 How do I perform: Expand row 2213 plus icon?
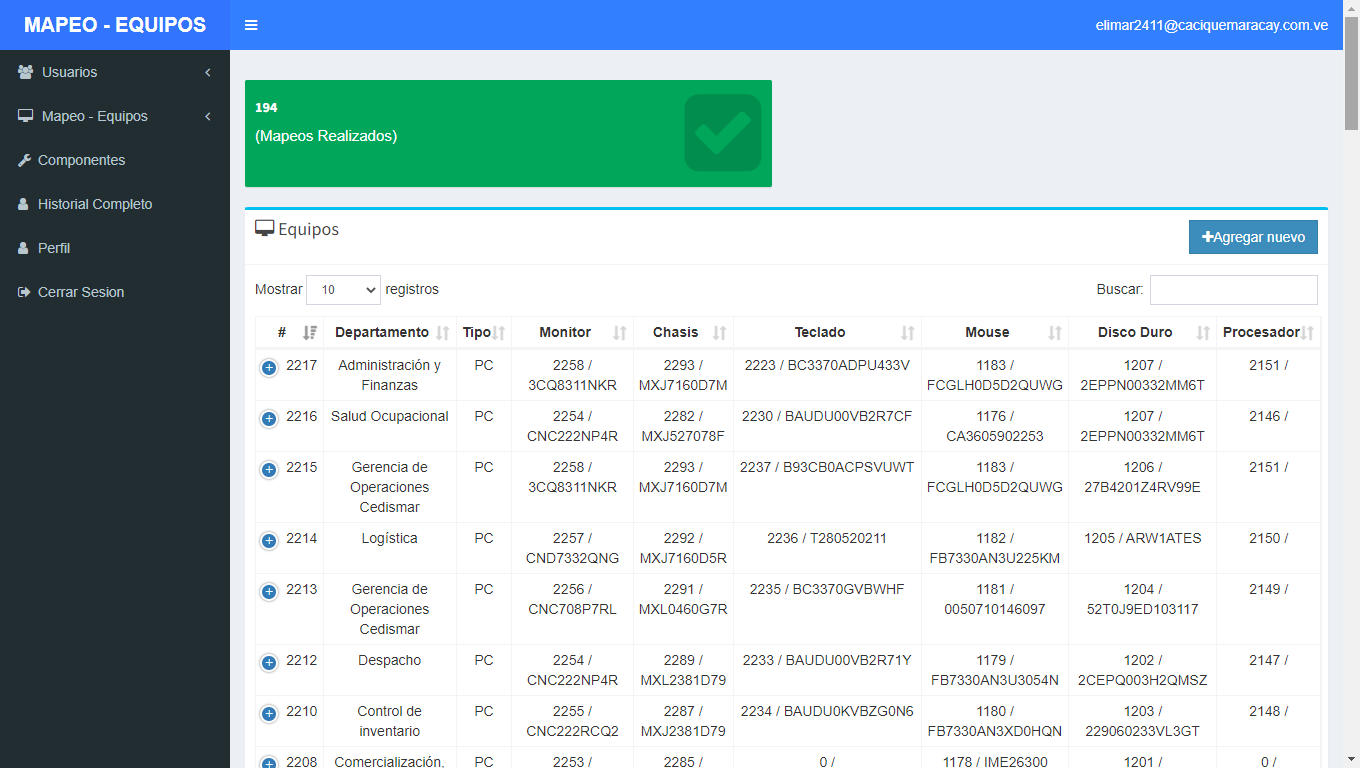[269, 592]
